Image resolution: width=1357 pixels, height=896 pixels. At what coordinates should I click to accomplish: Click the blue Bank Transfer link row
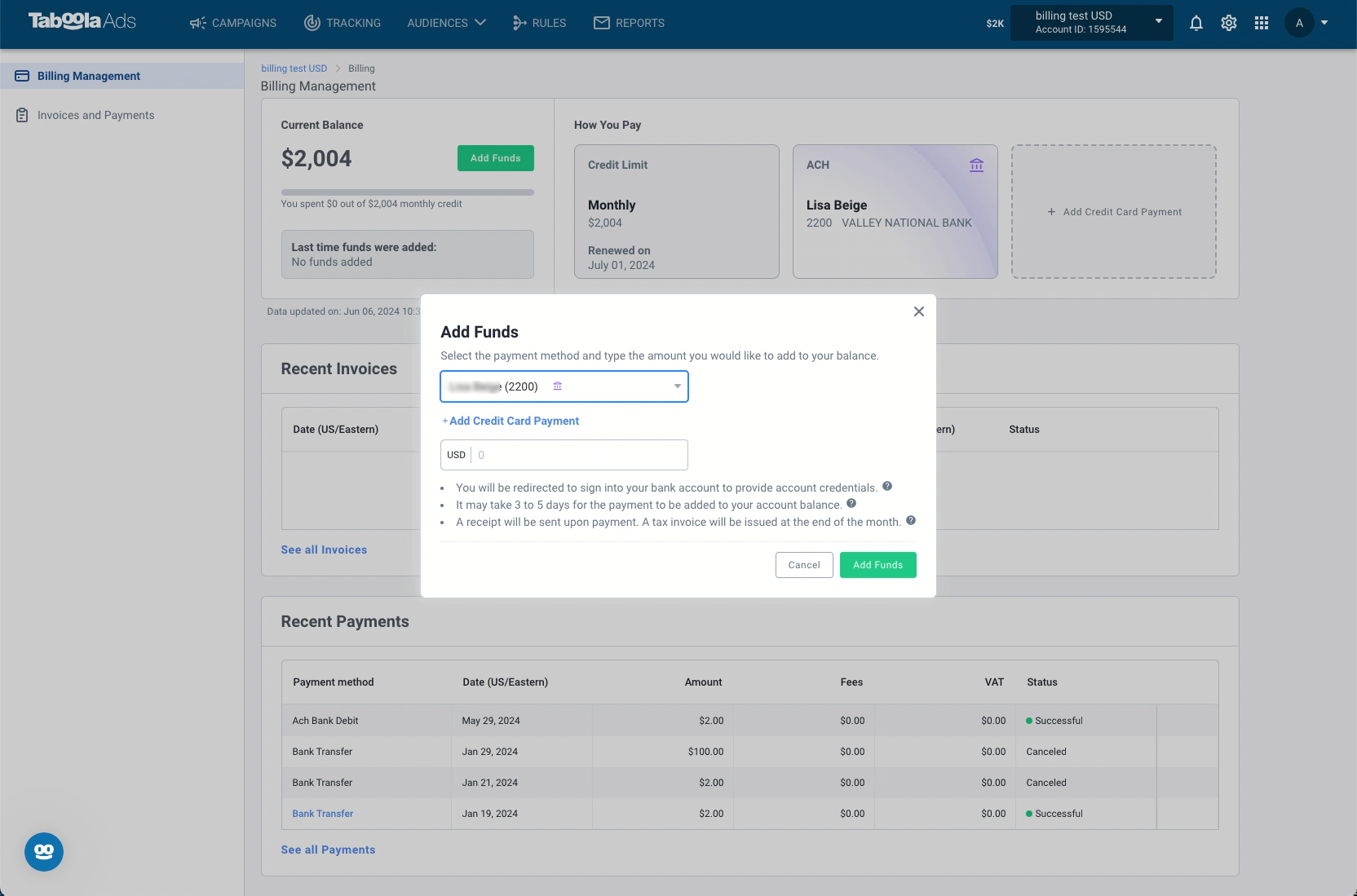(x=323, y=814)
